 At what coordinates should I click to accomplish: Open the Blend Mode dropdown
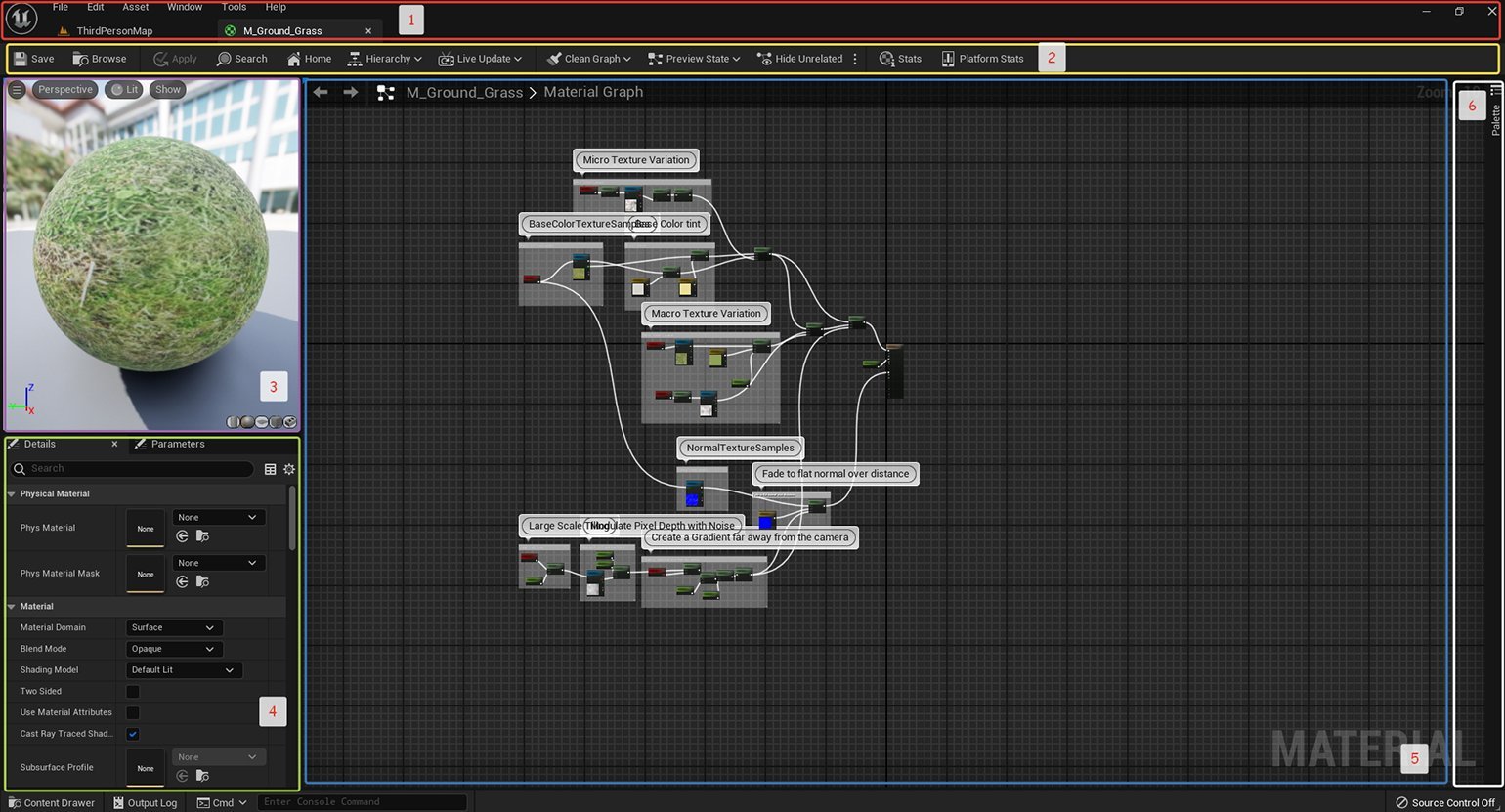(174, 649)
